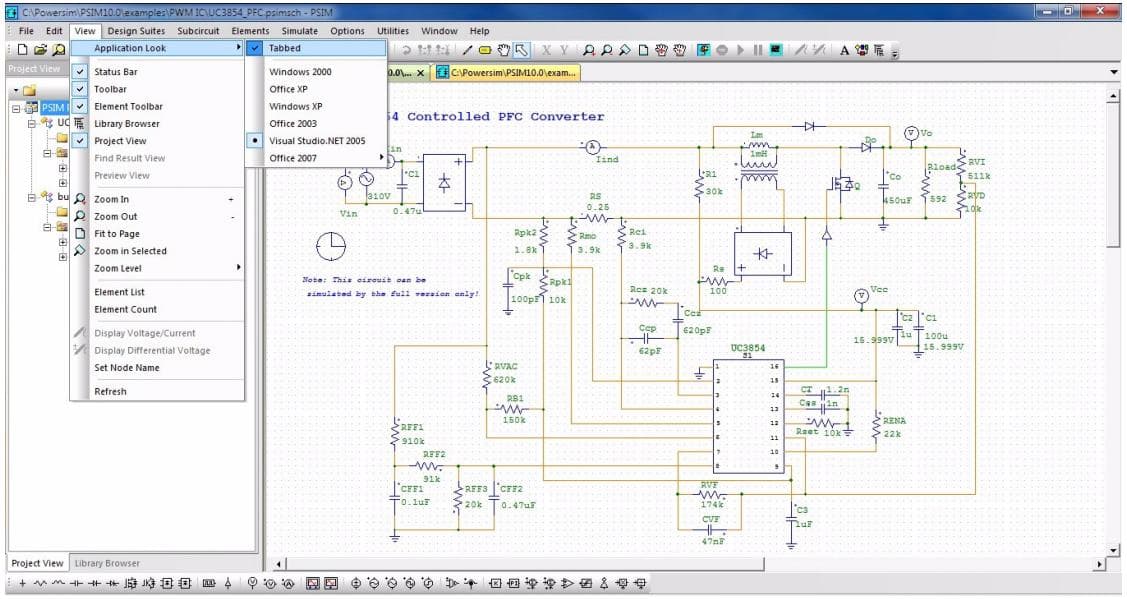Click the UC3854 chip in schematic
The height and width of the screenshot is (599, 1127).
pyautogui.click(x=748, y=416)
